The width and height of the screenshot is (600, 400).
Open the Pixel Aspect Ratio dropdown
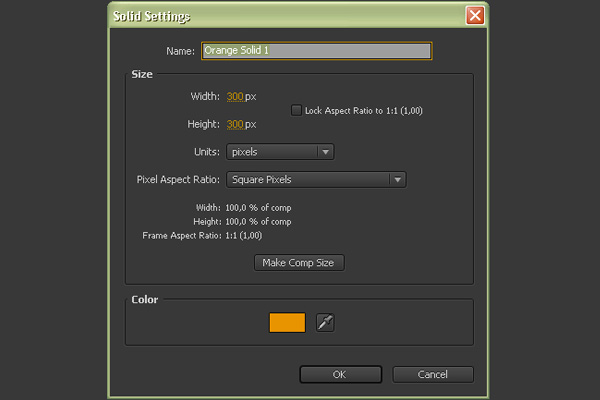(316, 180)
